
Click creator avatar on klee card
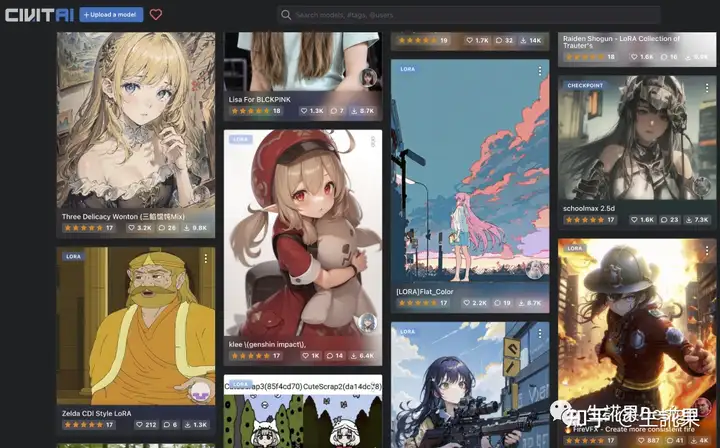(368, 323)
